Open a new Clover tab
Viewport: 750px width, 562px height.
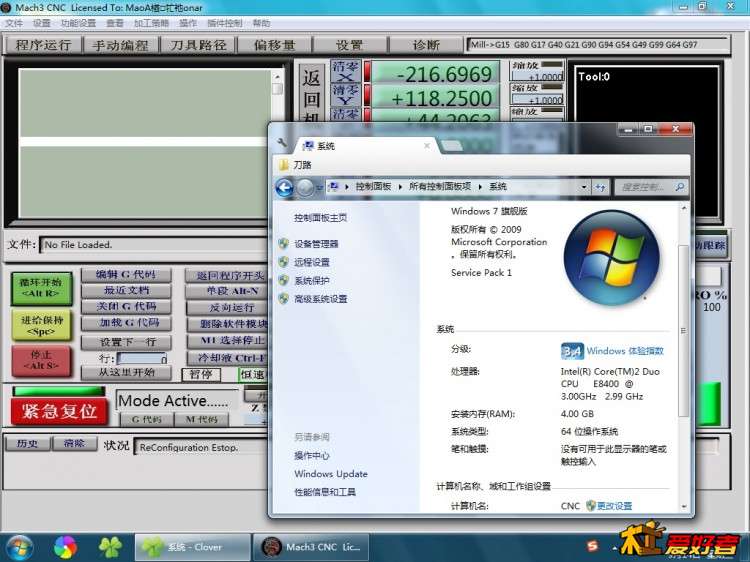(451, 146)
